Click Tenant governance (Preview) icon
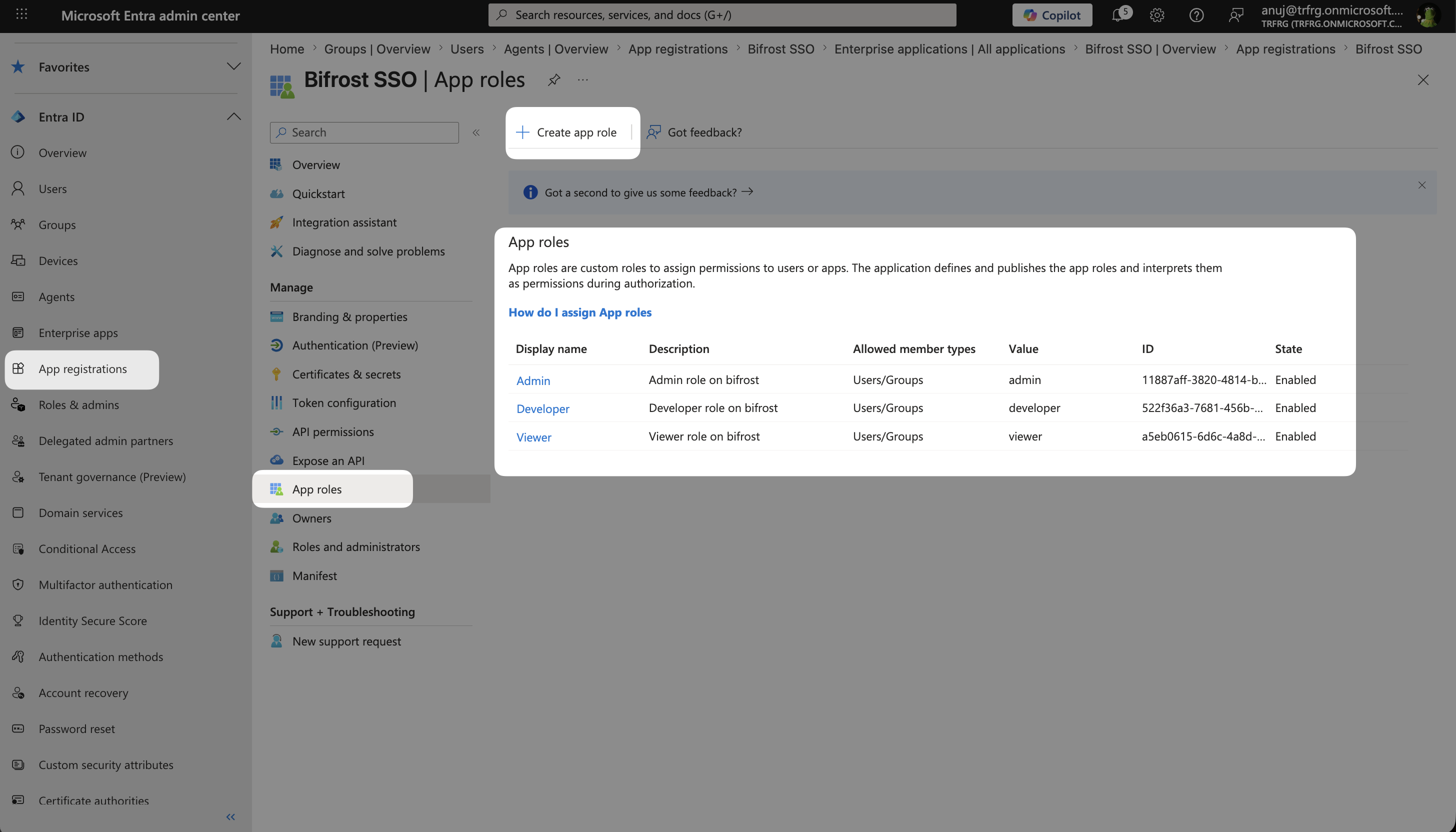 coord(18,476)
